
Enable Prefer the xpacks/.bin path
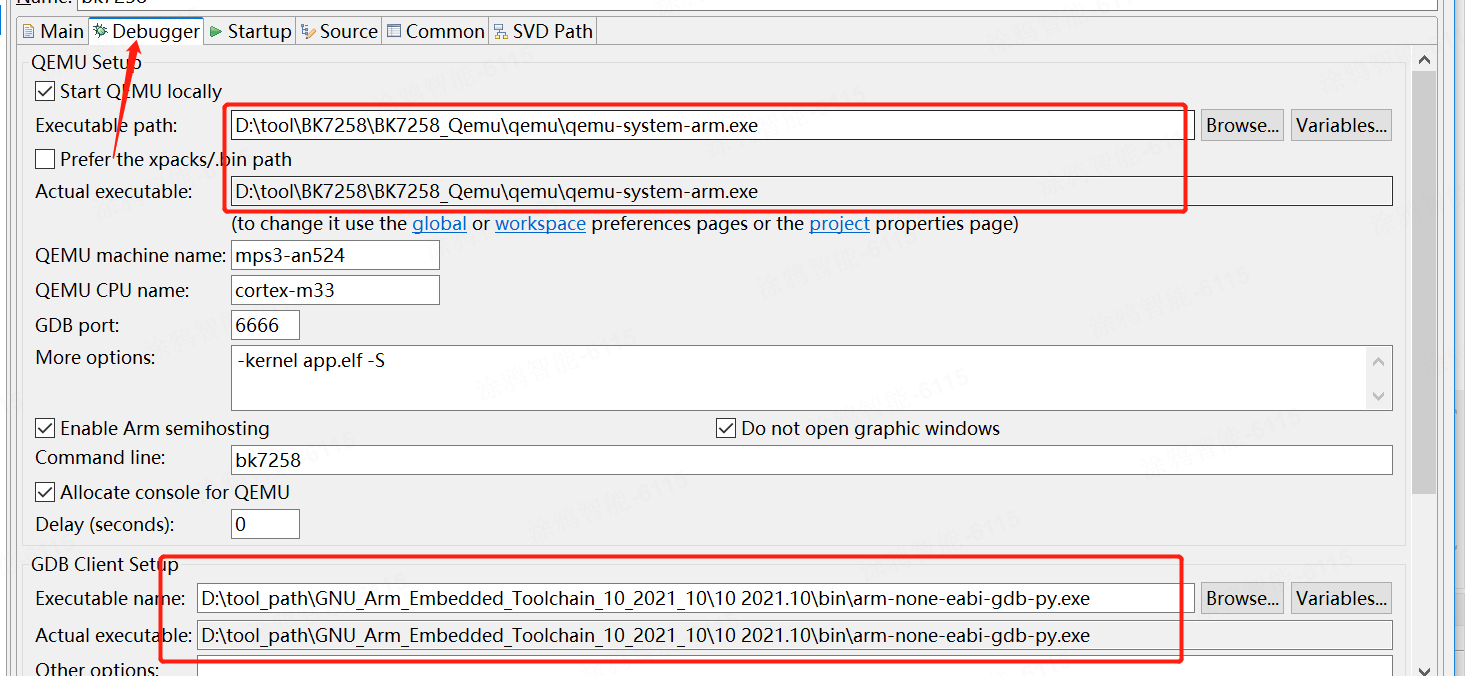pyautogui.click(x=45, y=159)
